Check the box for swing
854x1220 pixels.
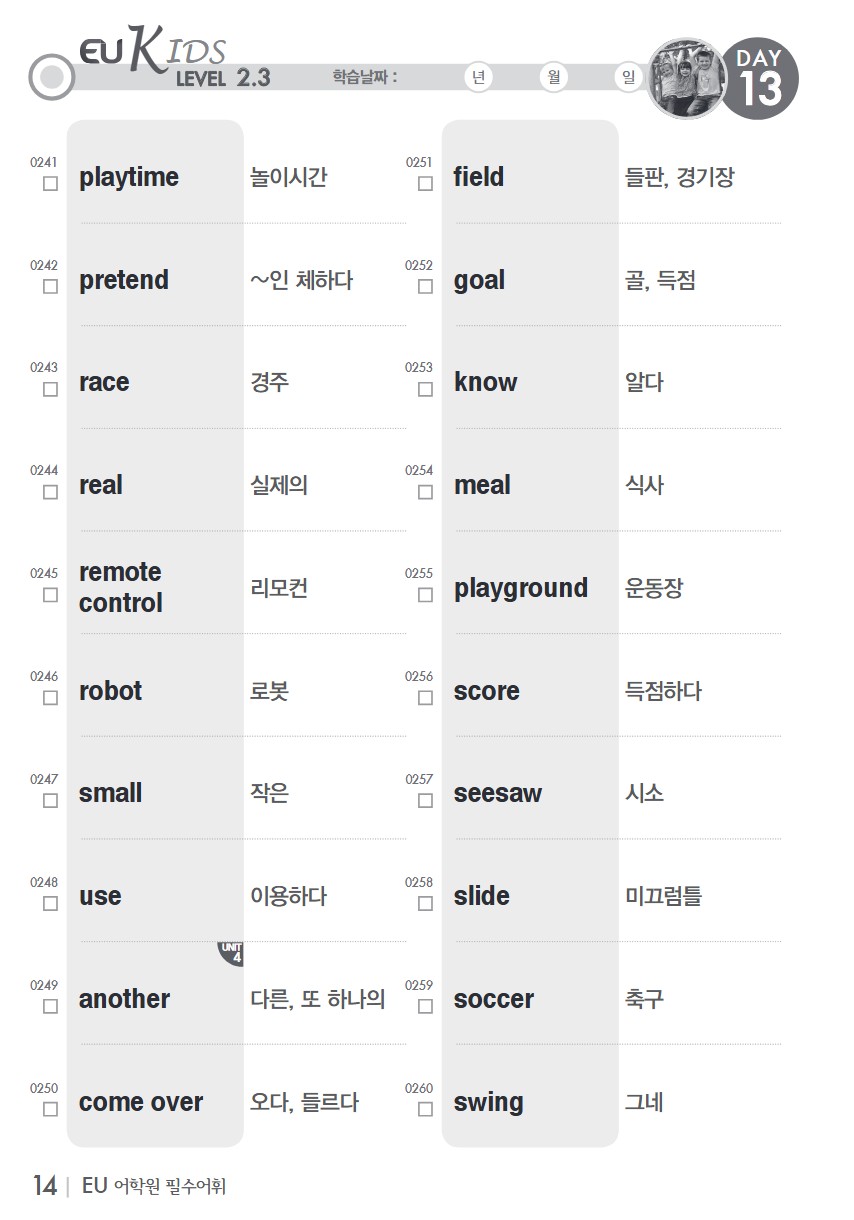[x=425, y=1109]
